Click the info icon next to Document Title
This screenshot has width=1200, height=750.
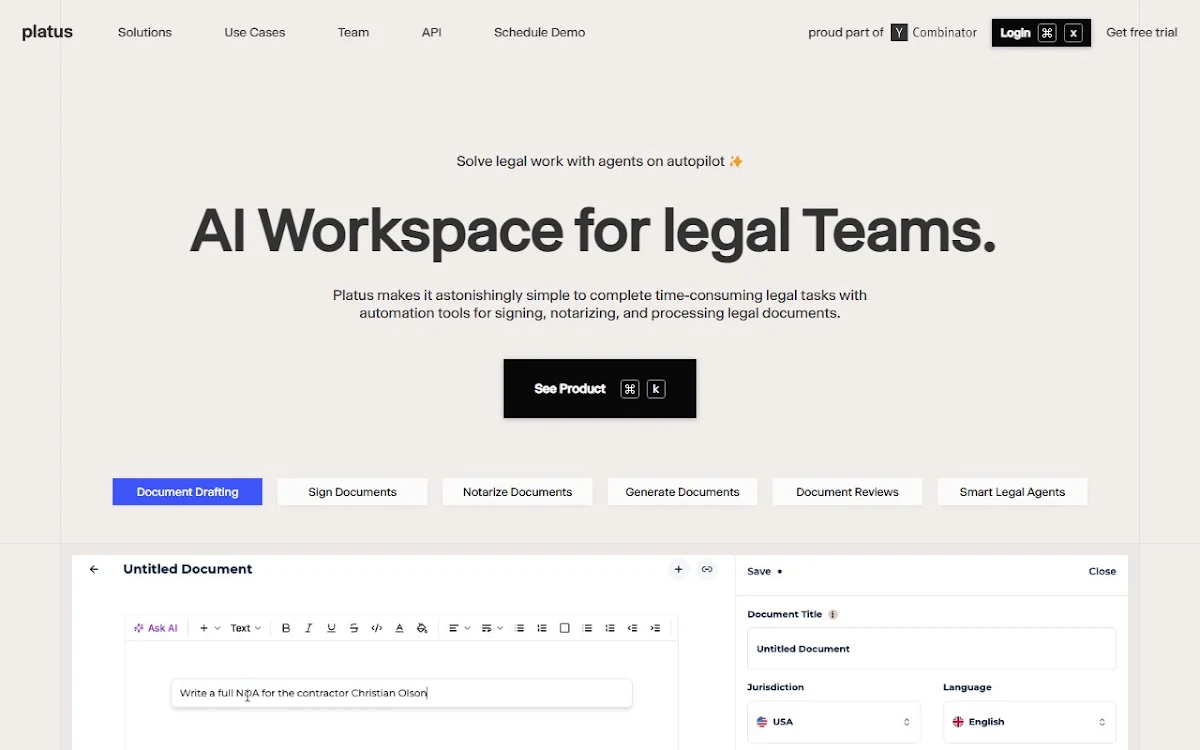833,615
